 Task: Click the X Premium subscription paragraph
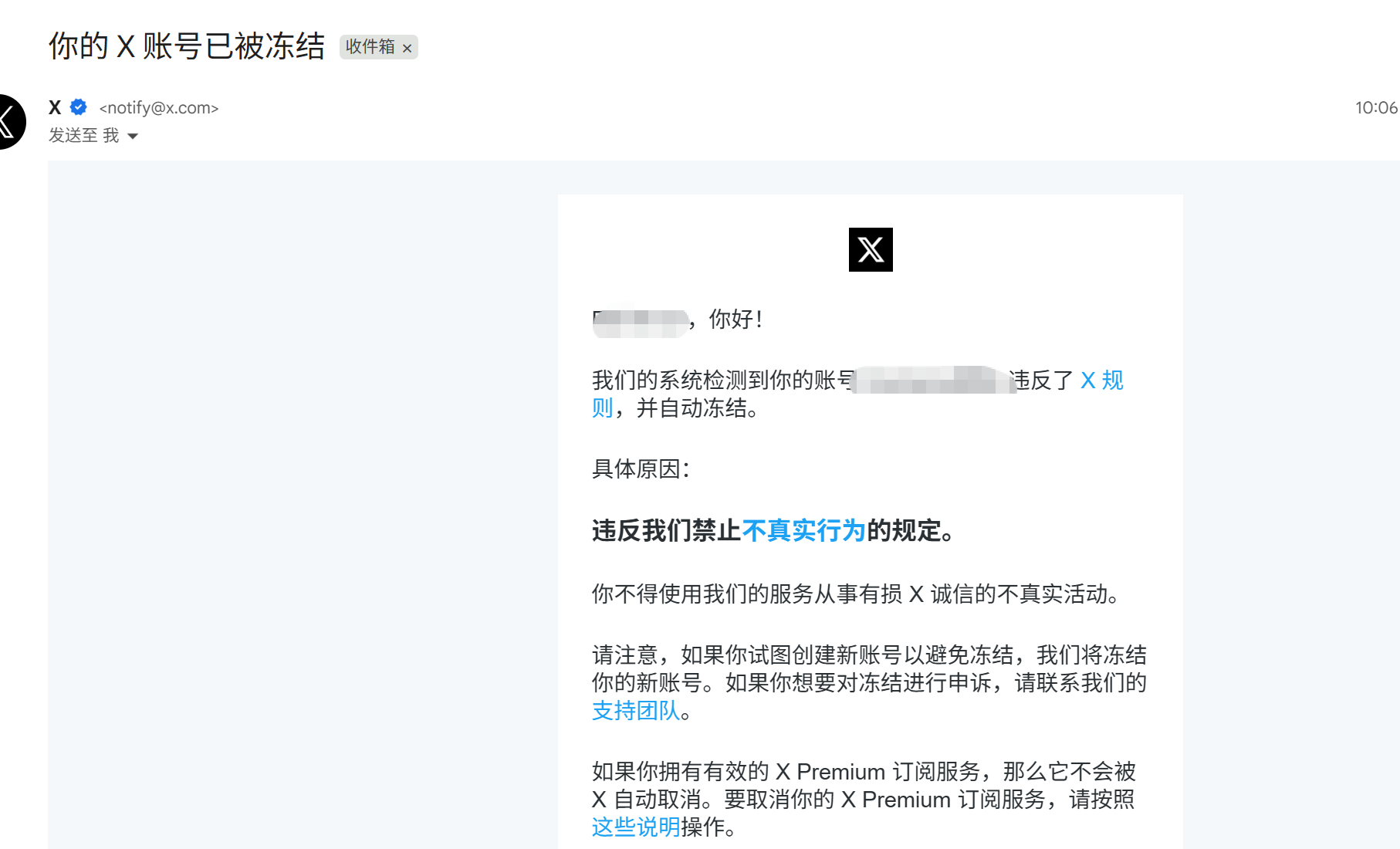pos(864,800)
